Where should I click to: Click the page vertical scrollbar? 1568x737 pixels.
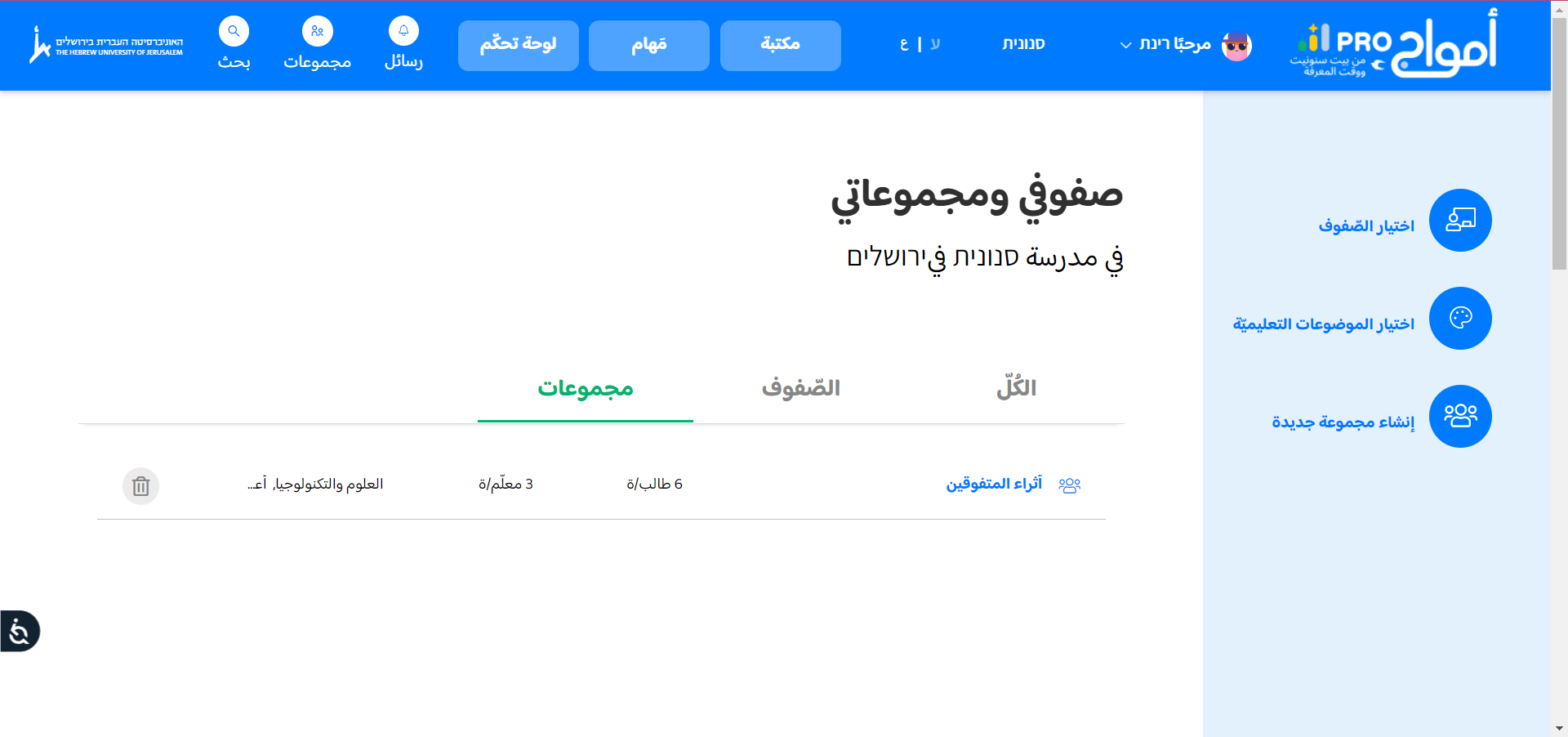click(x=1559, y=147)
